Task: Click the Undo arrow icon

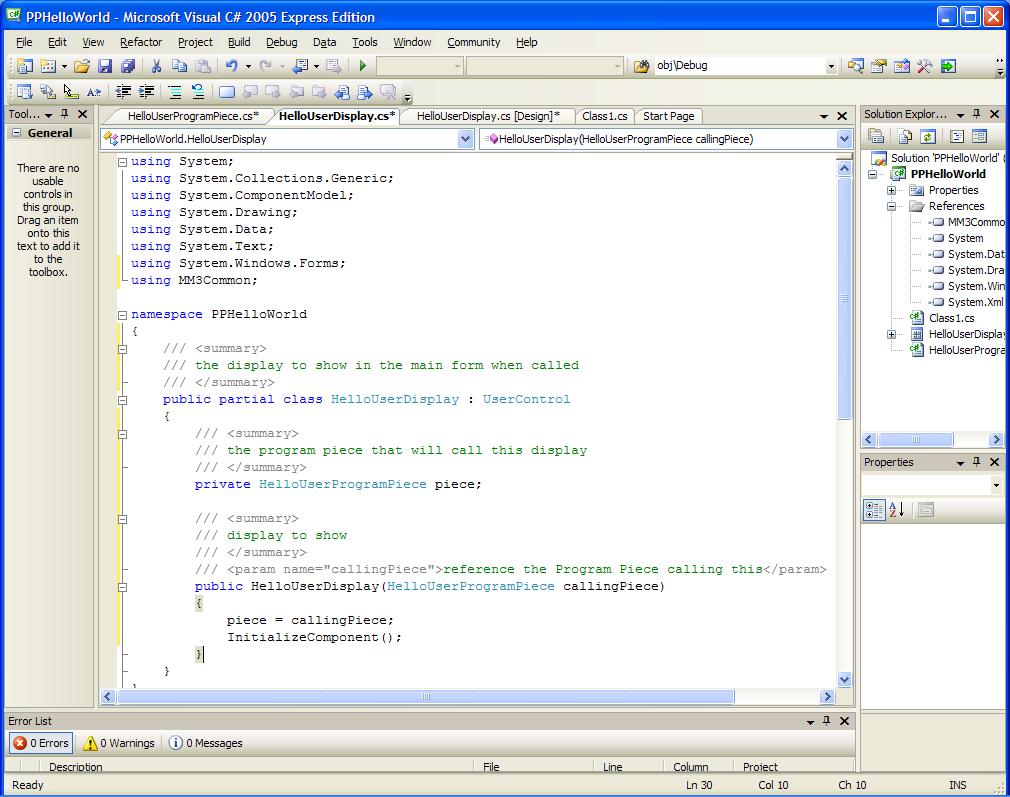Action: pyautogui.click(x=232, y=66)
